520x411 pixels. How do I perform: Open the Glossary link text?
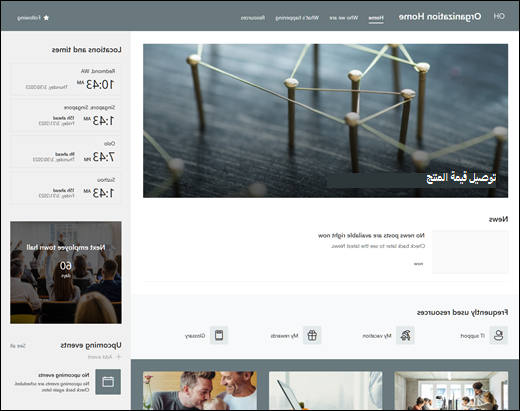(x=195, y=336)
